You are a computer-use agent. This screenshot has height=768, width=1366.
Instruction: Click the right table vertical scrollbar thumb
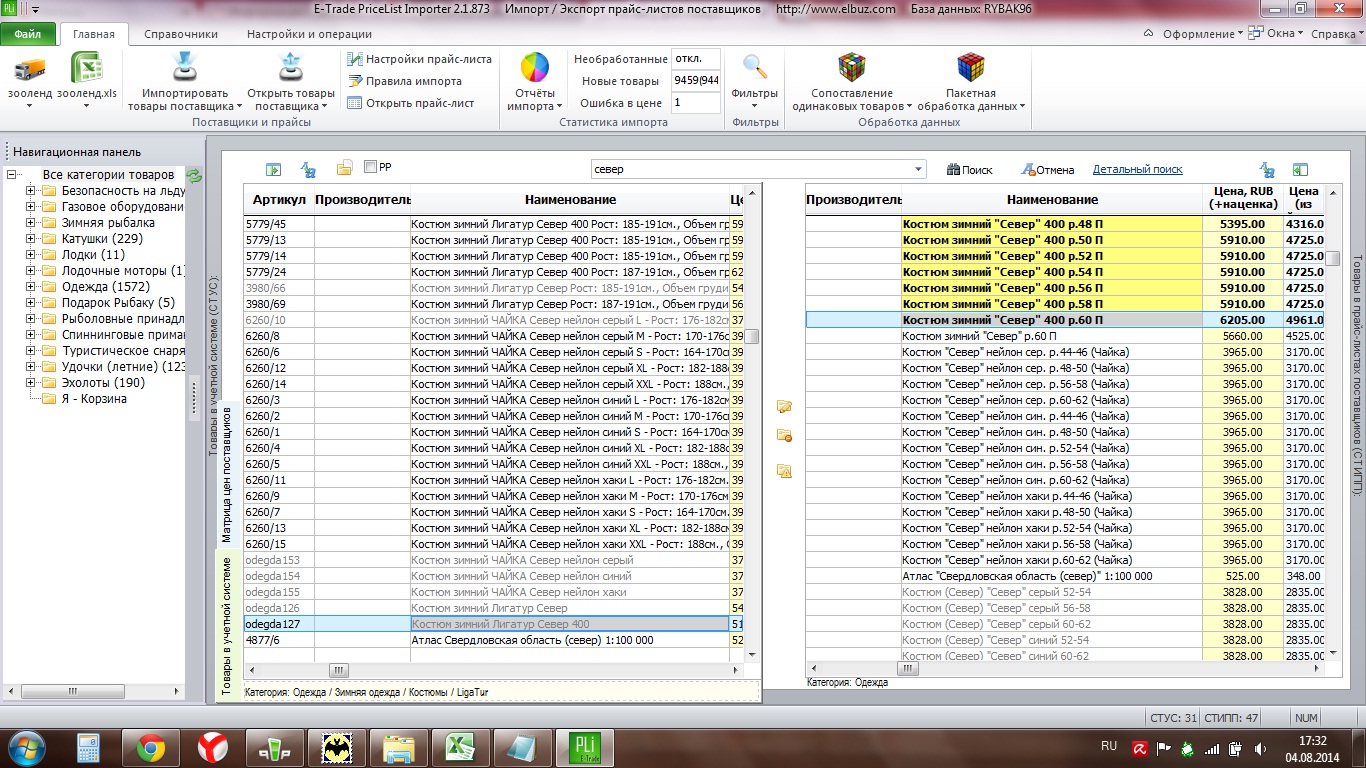pyautogui.click(x=1332, y=257)
